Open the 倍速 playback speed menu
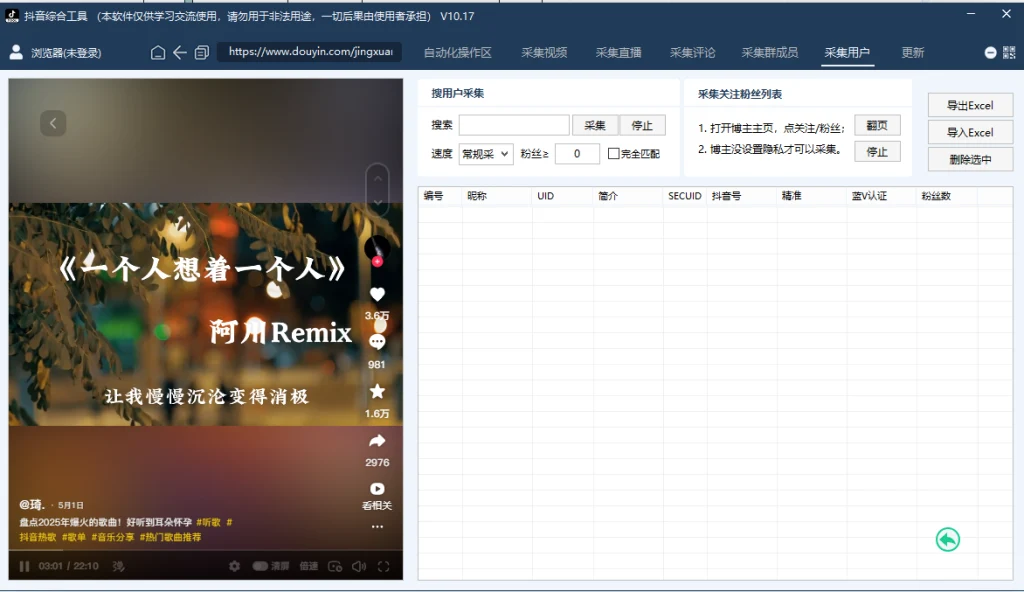This screenshot has height=592, width=1024. point(309,566)
